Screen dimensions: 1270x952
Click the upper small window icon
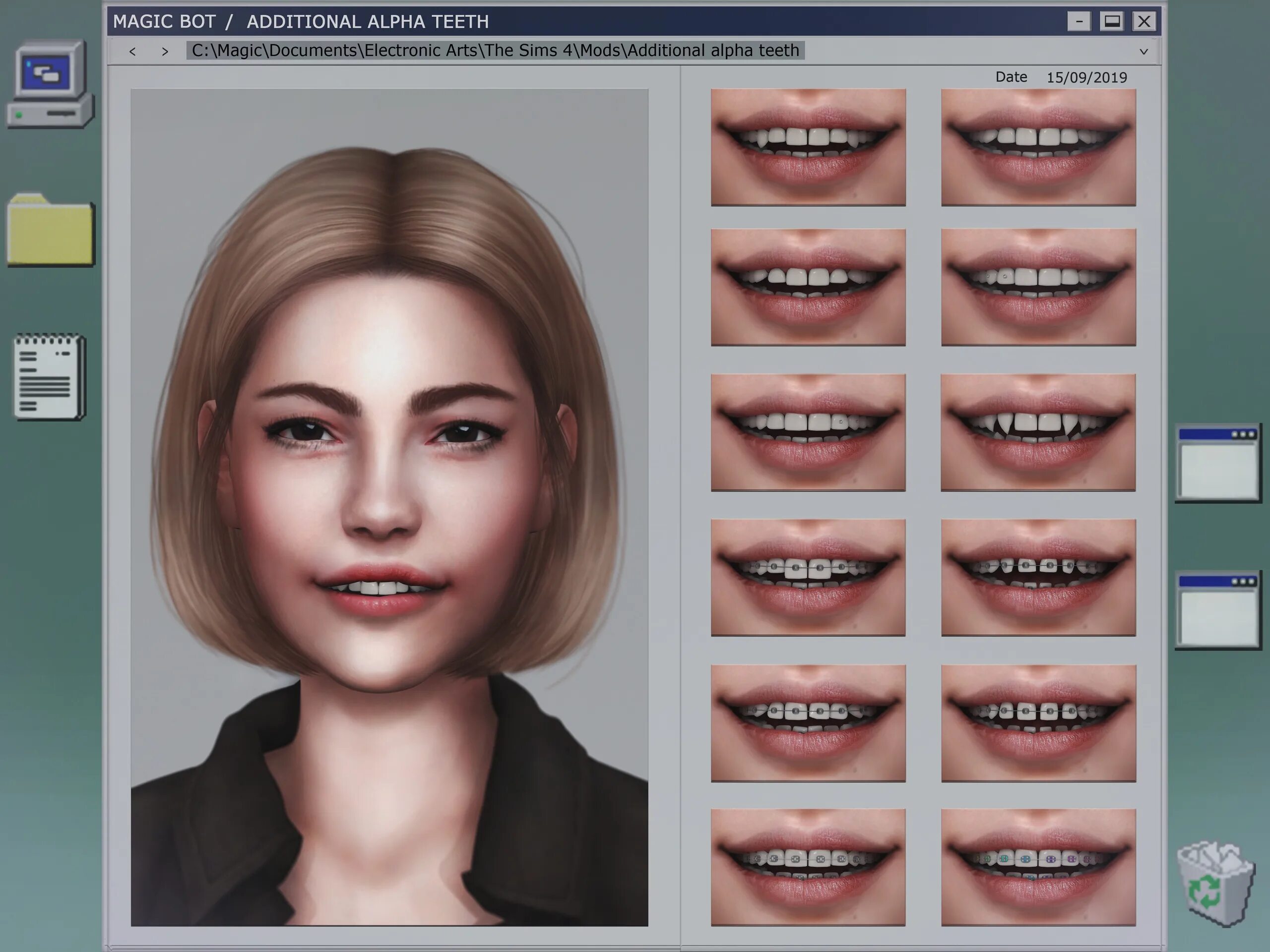pos(1217,463)
